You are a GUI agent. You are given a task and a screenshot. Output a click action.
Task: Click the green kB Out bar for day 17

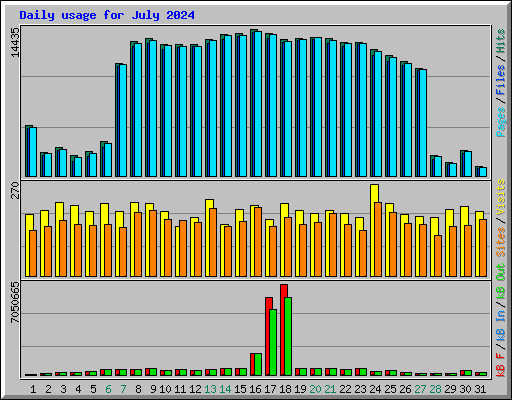[273, 343]
